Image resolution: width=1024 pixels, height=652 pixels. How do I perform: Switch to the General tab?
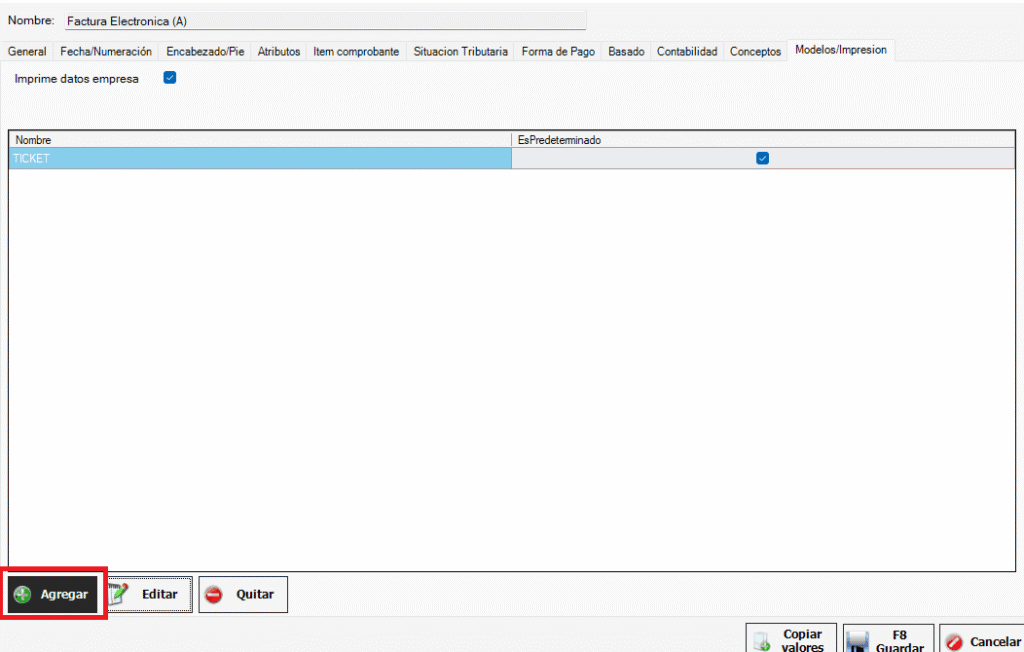(x=27, y=51)
